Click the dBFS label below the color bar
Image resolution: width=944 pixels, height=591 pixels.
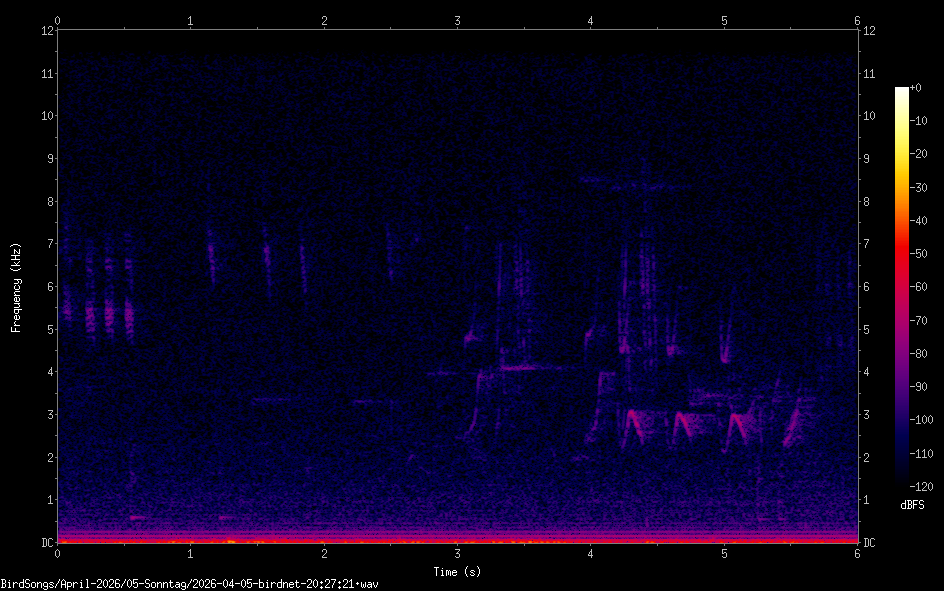911,505
